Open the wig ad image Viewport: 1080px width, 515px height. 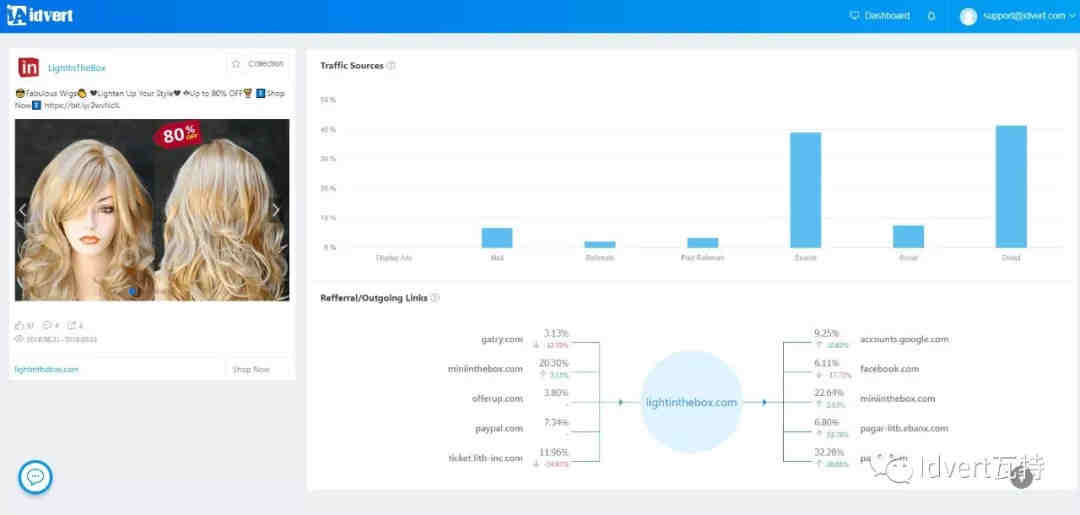tap(152, 210)
